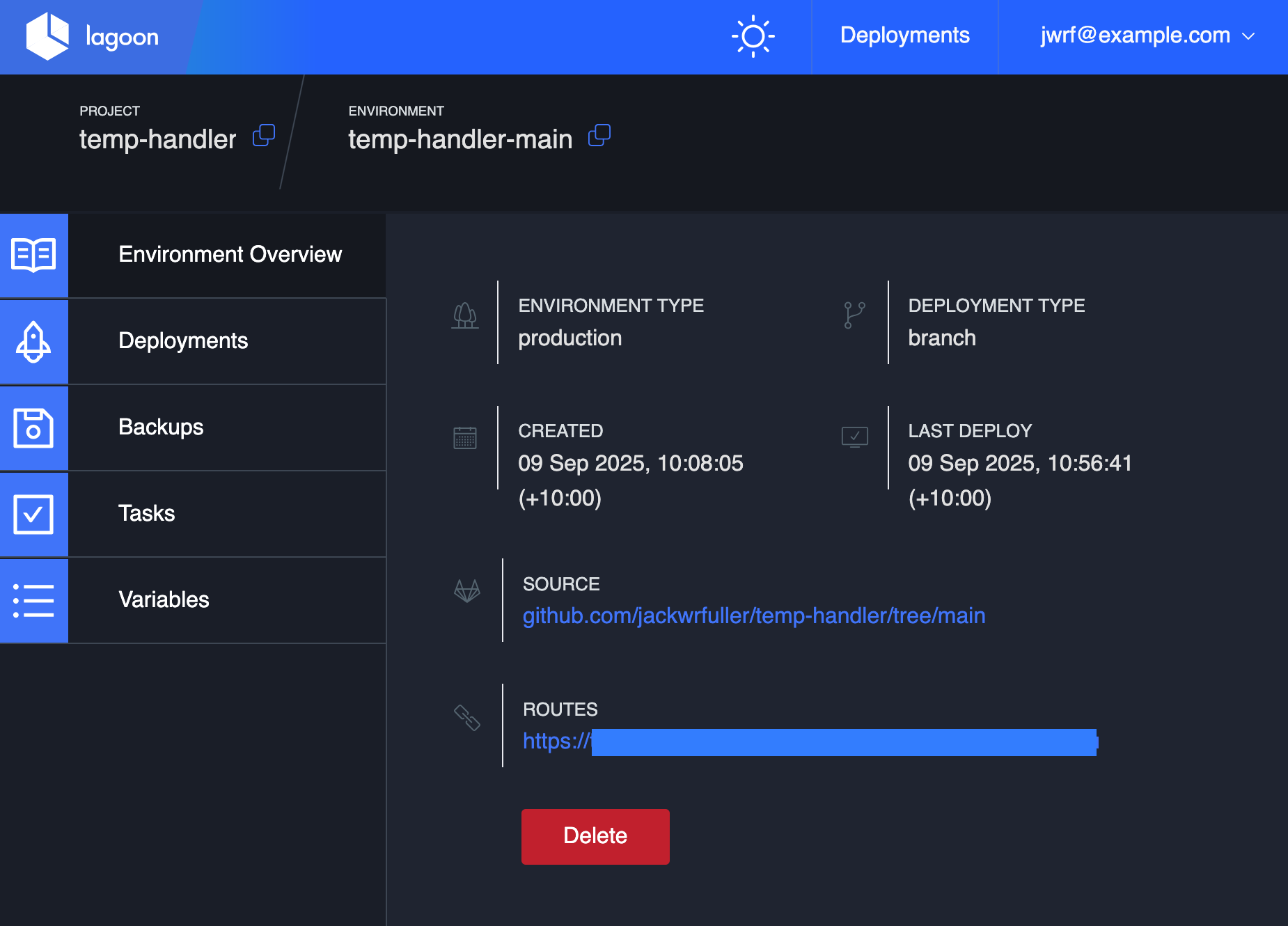The height and width of the screenshot is (926, 1288).
Task: Select Variables in the sidebar
Action: click(x=164, y=600)
